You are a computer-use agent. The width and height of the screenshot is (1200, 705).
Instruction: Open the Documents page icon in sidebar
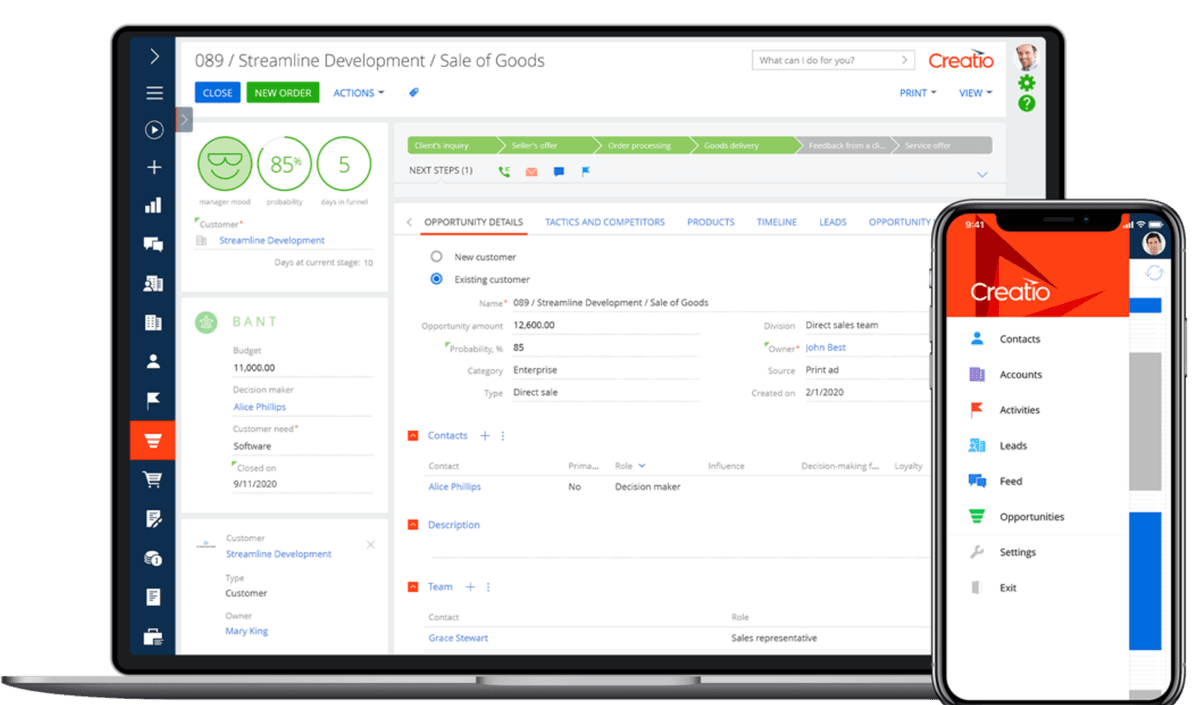click(x=153, y=597)
